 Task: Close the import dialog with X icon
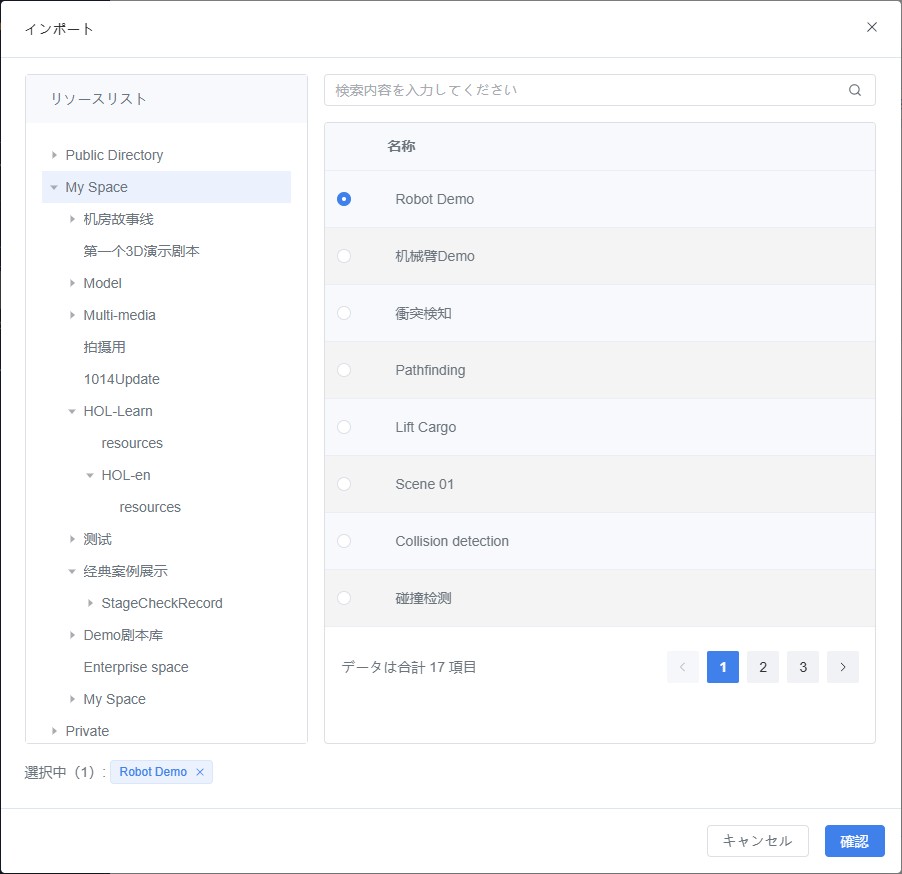(x=871, y=27)
